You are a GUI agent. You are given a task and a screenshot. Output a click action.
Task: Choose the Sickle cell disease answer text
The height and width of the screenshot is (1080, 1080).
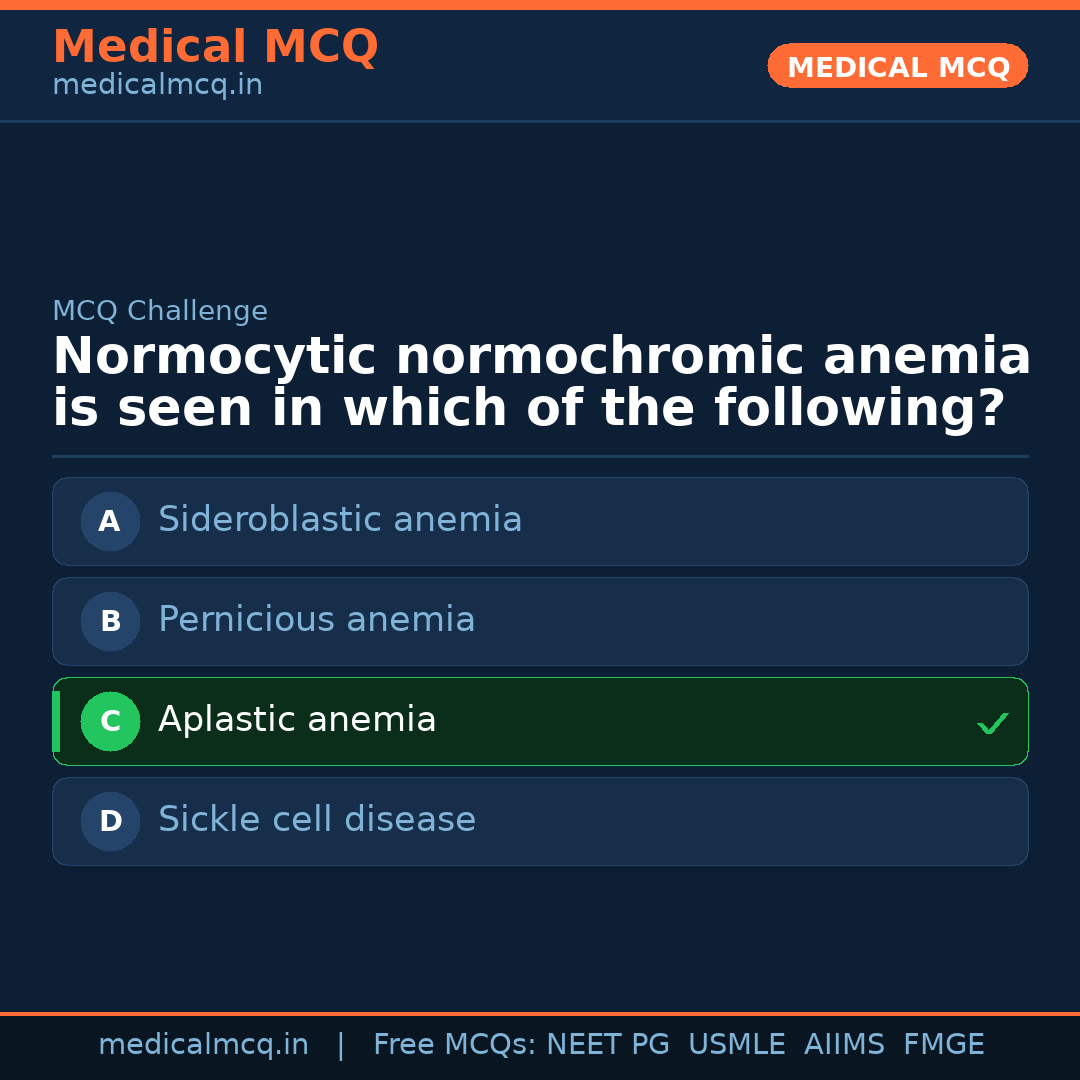pos(316,820)
